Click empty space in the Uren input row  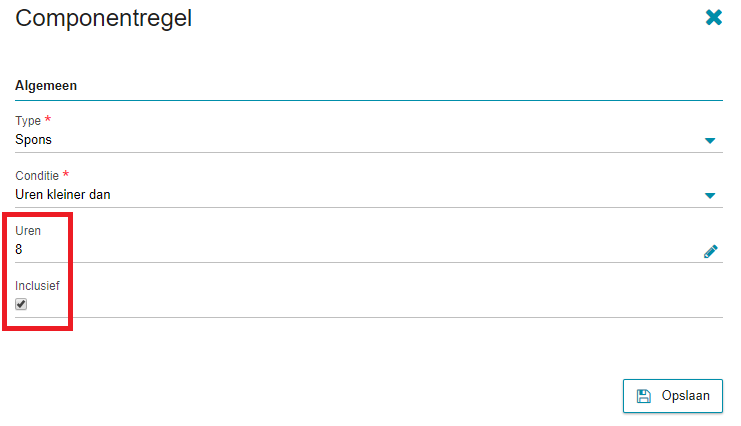coord(359,250)
